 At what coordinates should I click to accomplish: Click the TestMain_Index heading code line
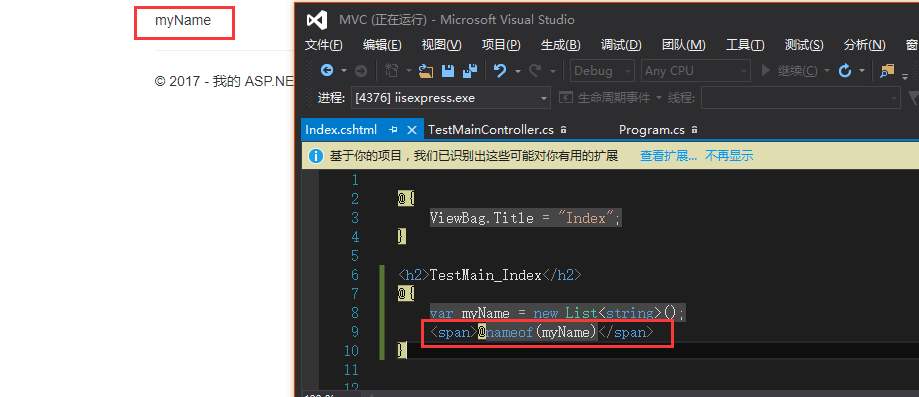[490, 275]
